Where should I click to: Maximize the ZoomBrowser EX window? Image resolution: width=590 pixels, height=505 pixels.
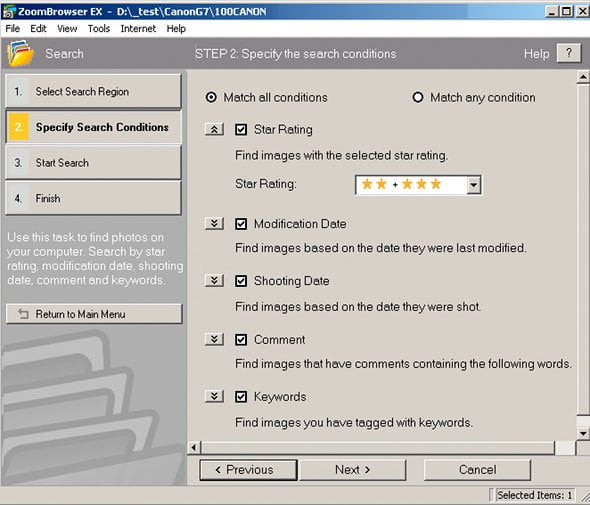point(566,12)
